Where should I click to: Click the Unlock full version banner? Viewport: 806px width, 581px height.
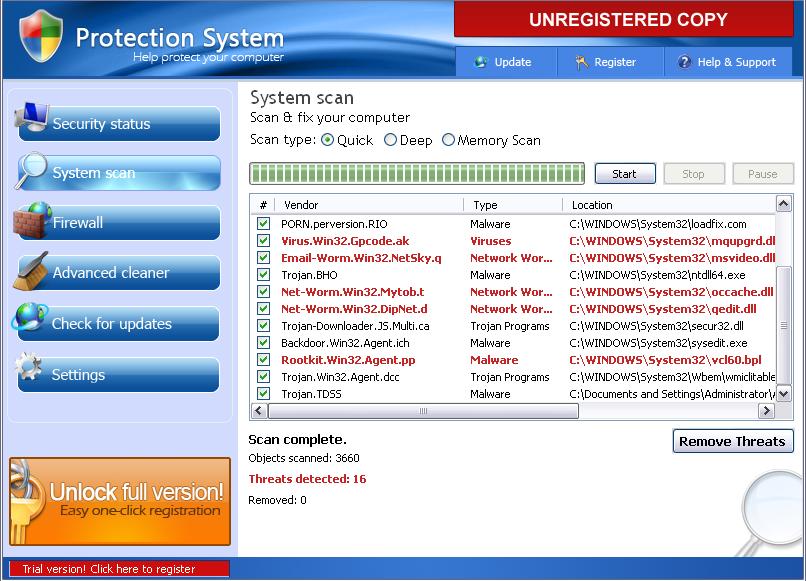(120, 501)
